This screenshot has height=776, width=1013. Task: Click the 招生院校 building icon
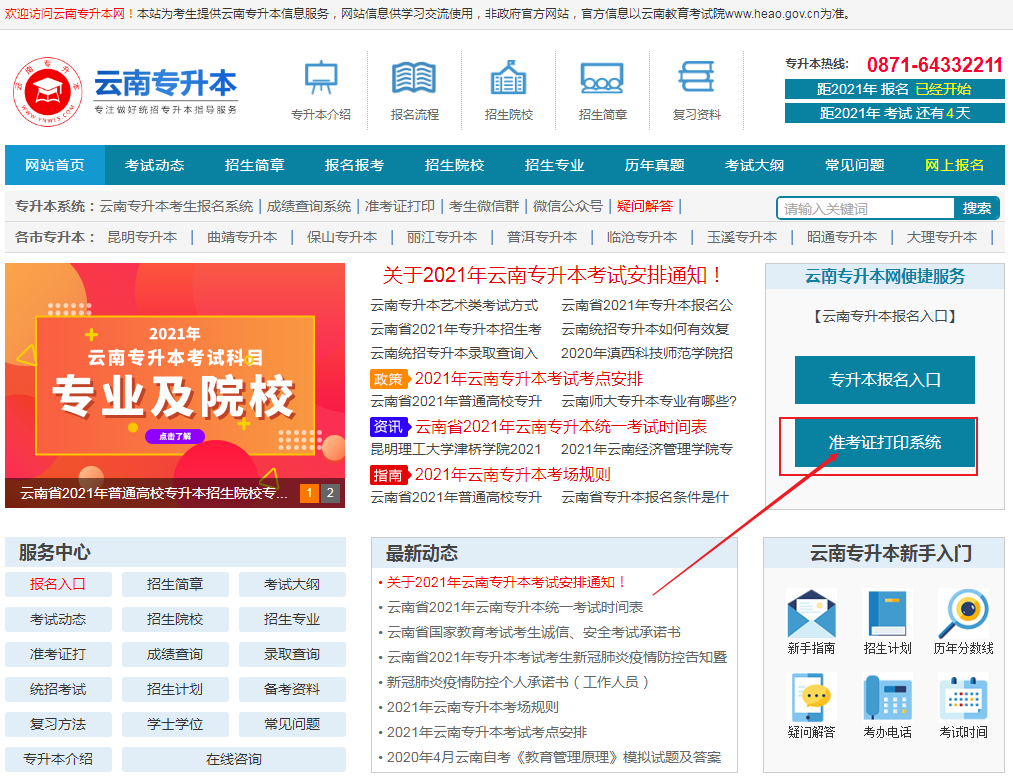coord(508,78)
